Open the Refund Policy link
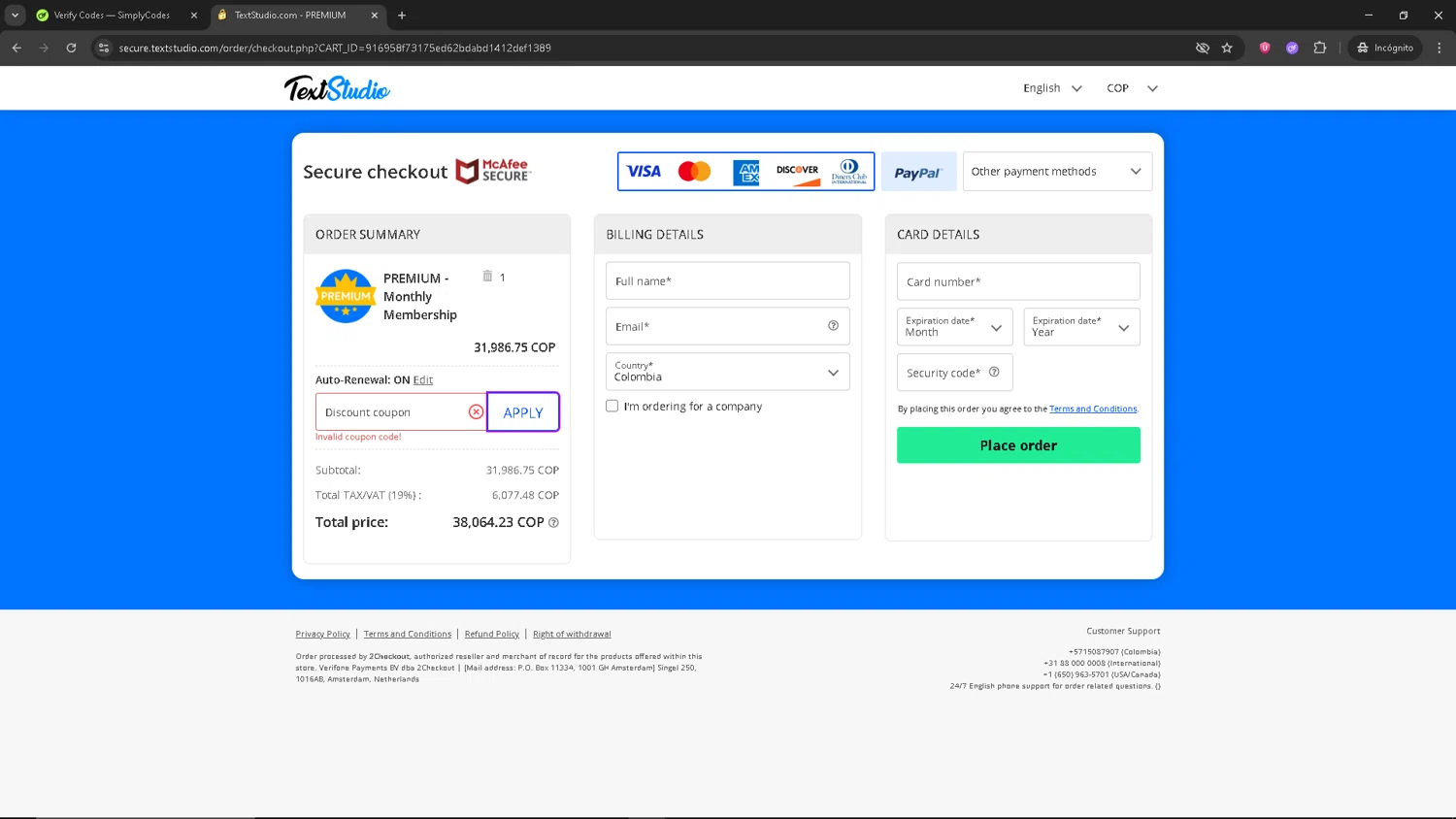This screenshot has width=1456, height=819. pyautogui.click(x=492, y=634)
